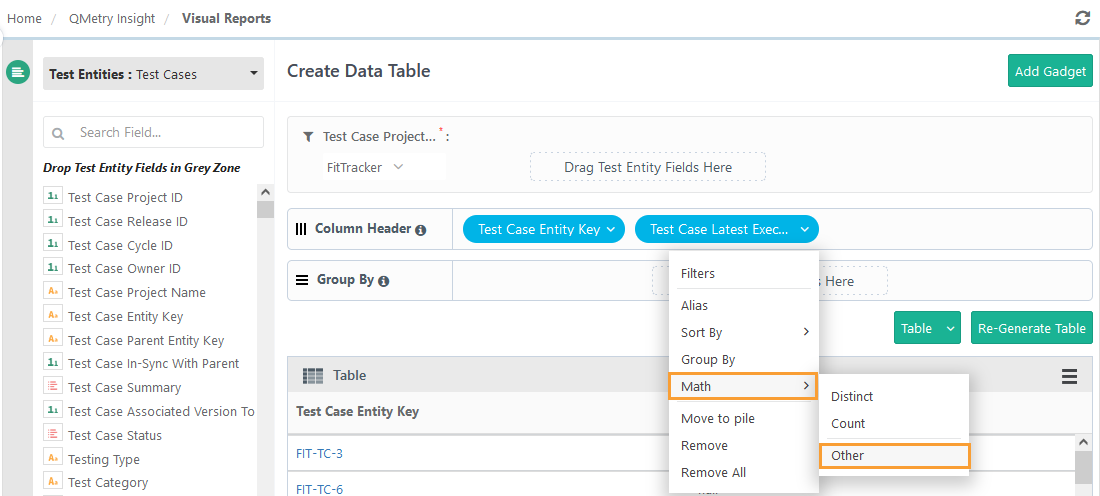Click the search magnifier icon in field search
The image size is (1100, 496).
point(58,133)
